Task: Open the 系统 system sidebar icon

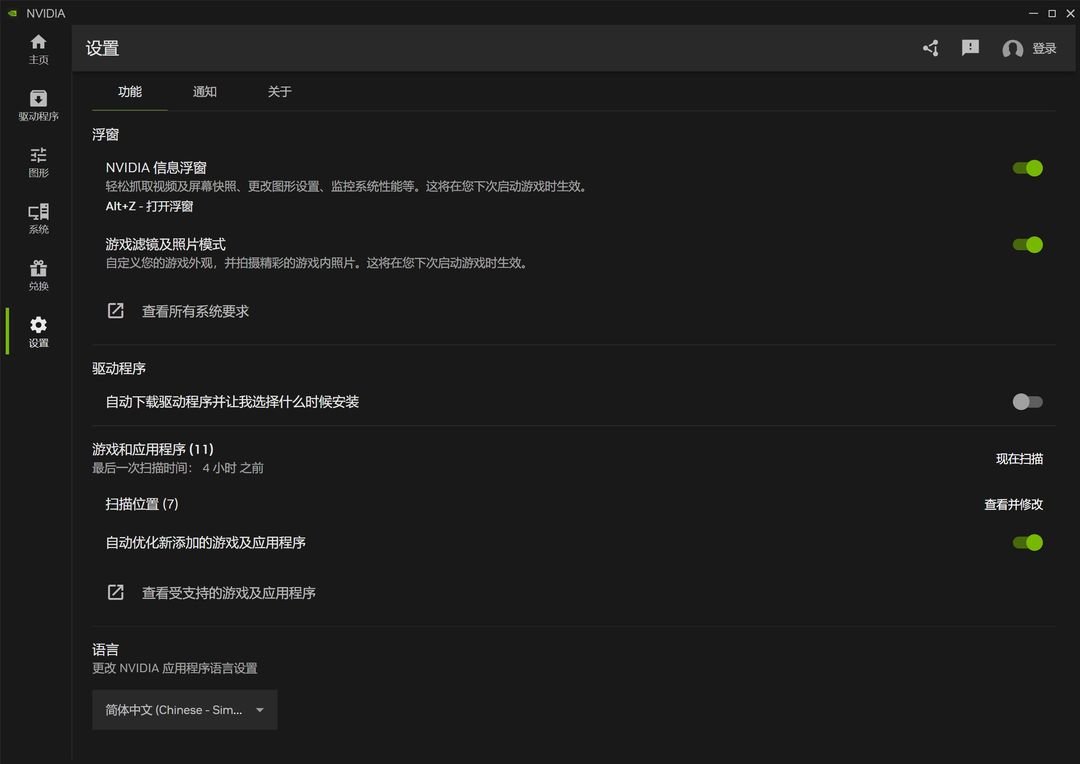Action: pyautogui.click(x=39, y=211)
